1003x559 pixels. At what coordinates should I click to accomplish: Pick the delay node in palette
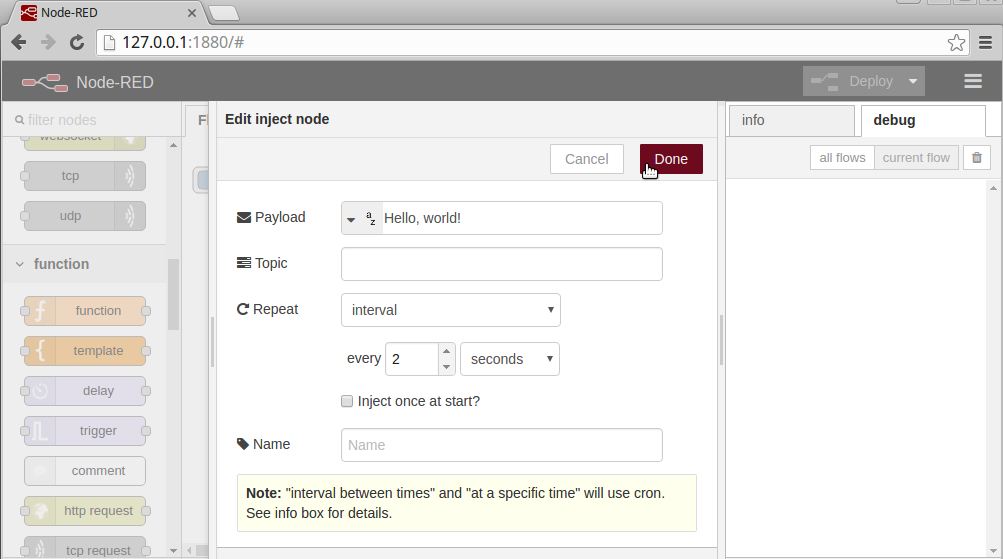(85, 391)
